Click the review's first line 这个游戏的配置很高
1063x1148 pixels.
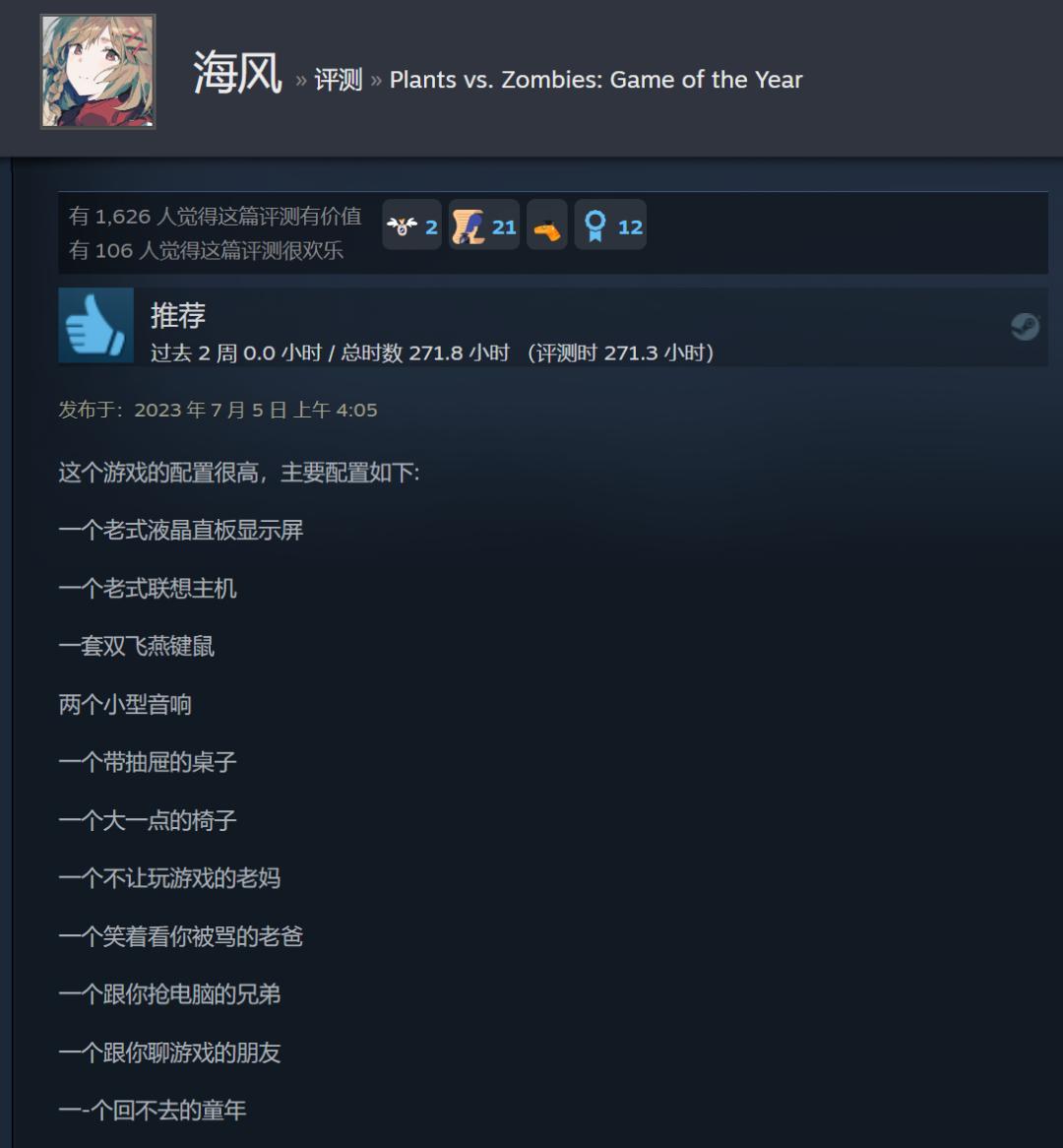(158, 473)
